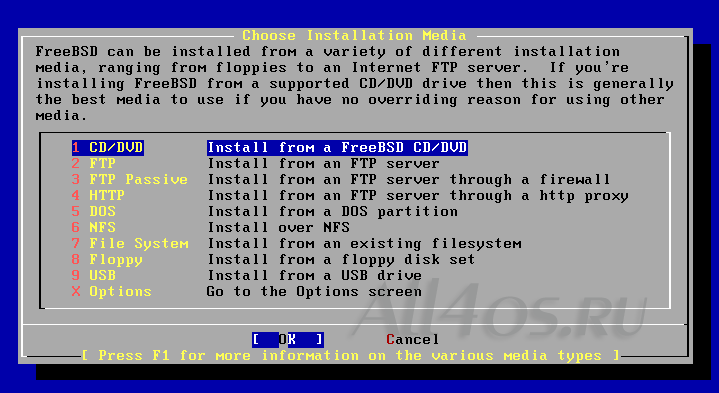
Task: Click 'Install from a DOS partition' text
Action: [333, 212]
